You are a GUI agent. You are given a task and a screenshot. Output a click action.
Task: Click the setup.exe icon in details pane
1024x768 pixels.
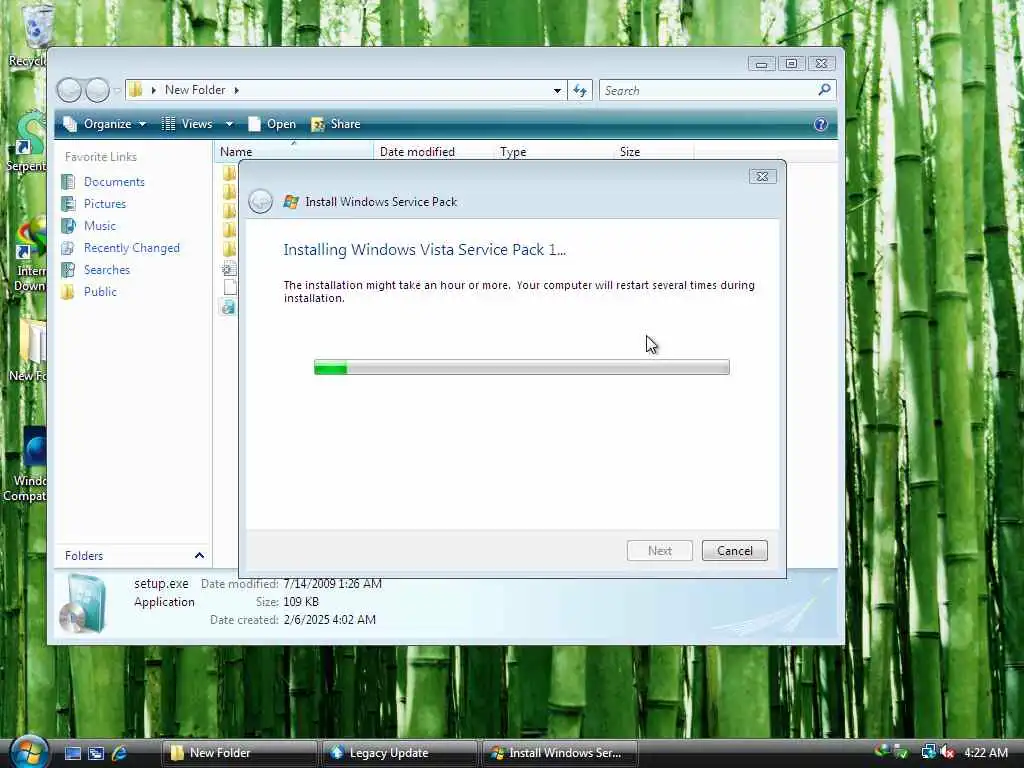coord(83,604)
